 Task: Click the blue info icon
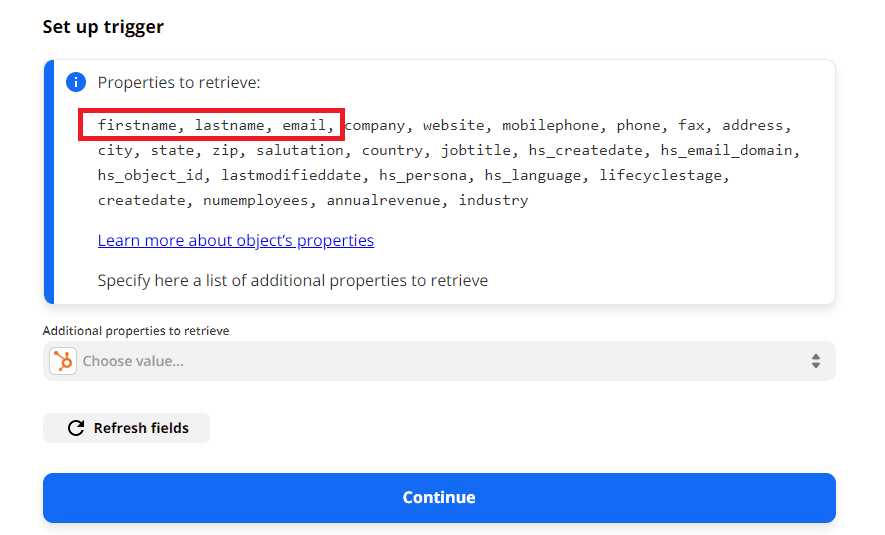[75, 82]
